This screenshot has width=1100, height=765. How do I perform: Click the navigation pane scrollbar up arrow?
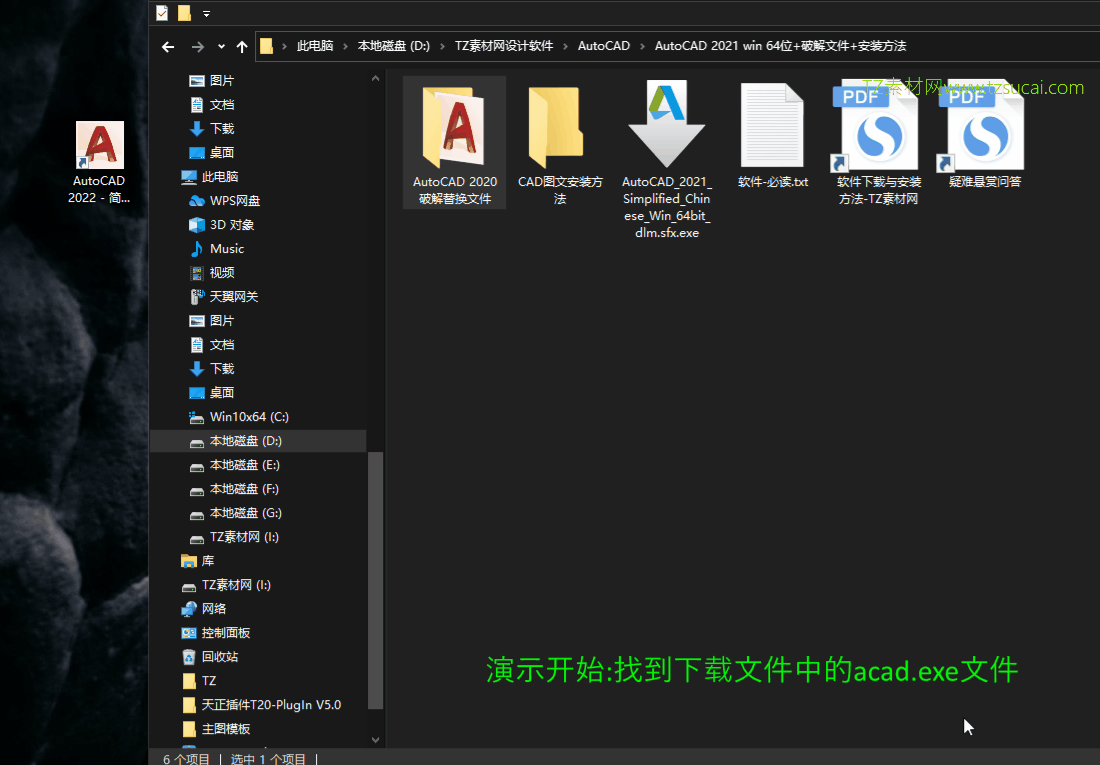375,79
